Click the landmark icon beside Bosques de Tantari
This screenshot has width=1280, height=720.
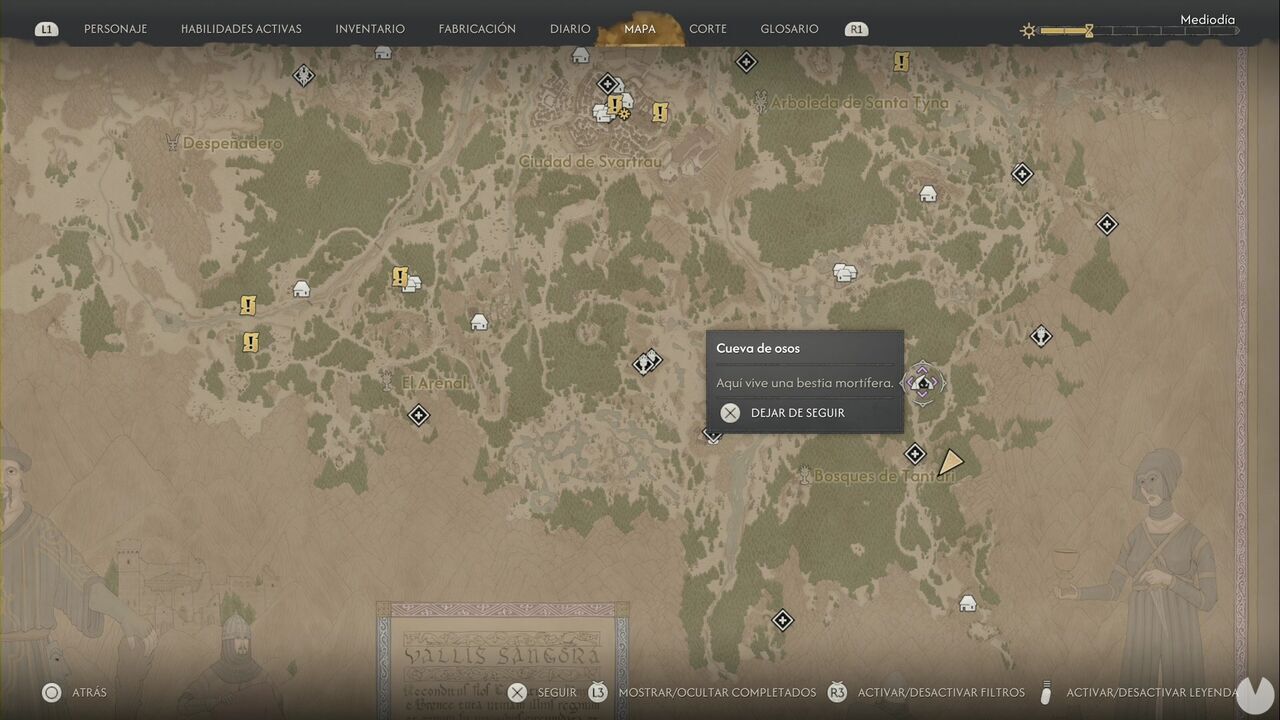804,476
